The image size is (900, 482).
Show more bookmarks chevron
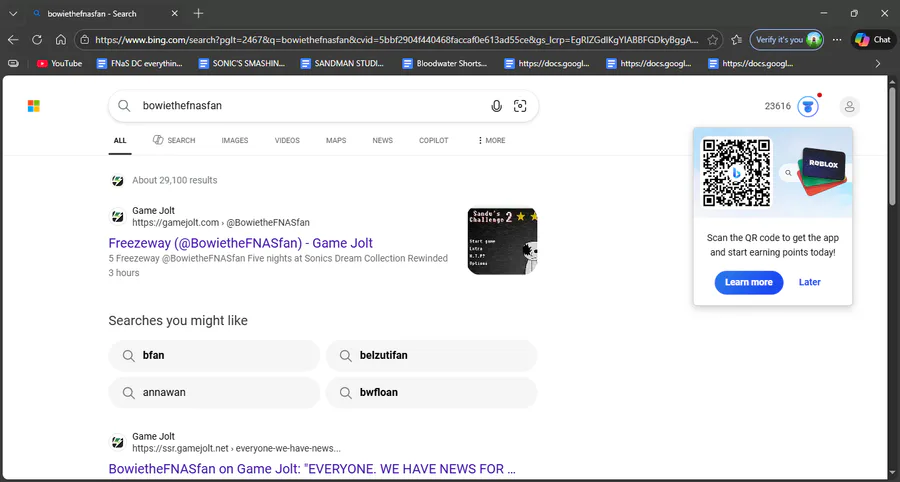(x=877, y=64)
